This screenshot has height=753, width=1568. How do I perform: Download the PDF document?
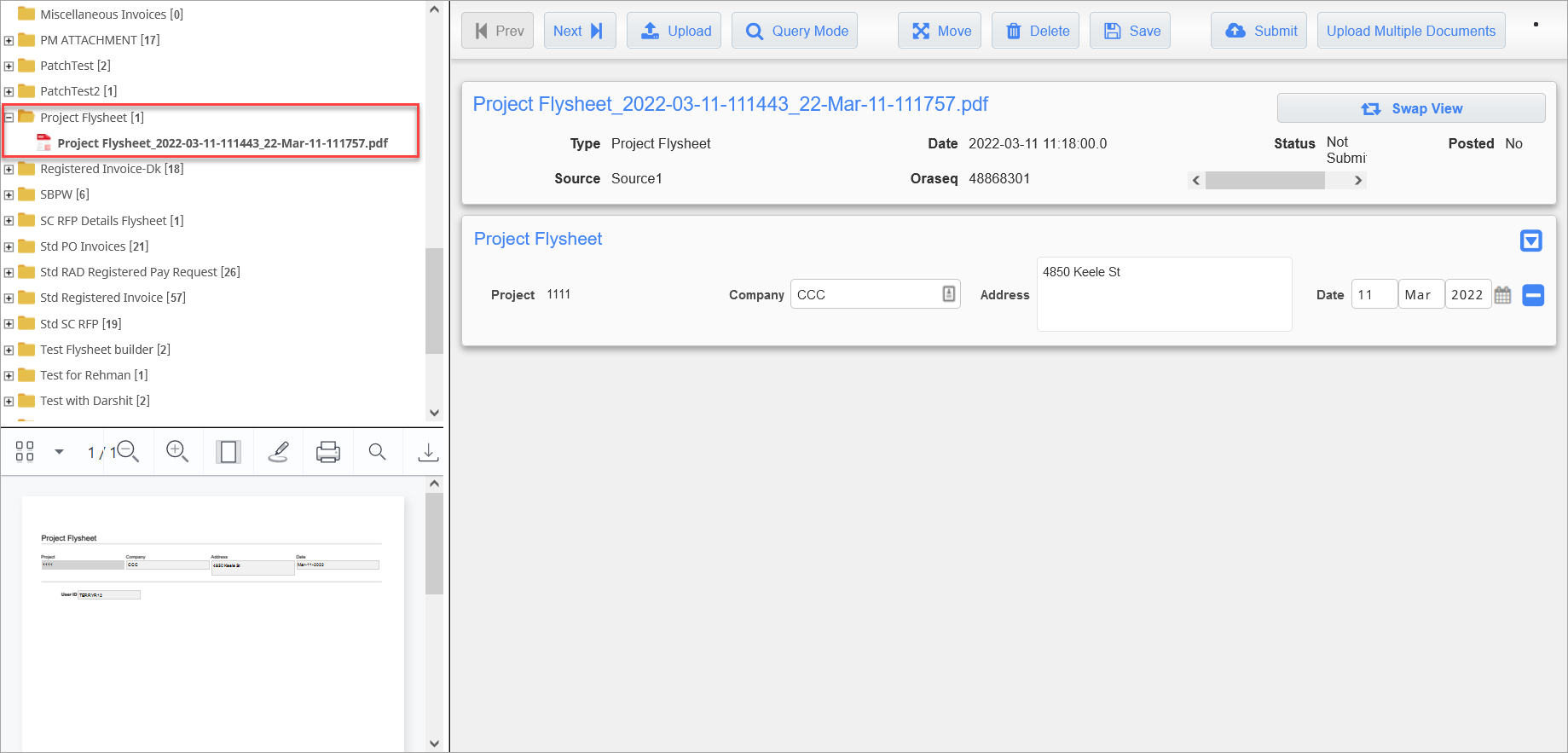428,451
